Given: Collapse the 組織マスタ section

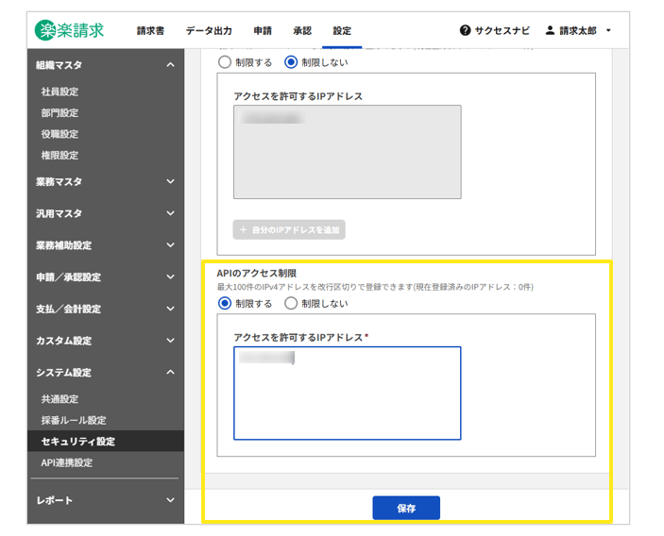Looking at the screenshot, I should pyautogui.click(x=170, y=65).
